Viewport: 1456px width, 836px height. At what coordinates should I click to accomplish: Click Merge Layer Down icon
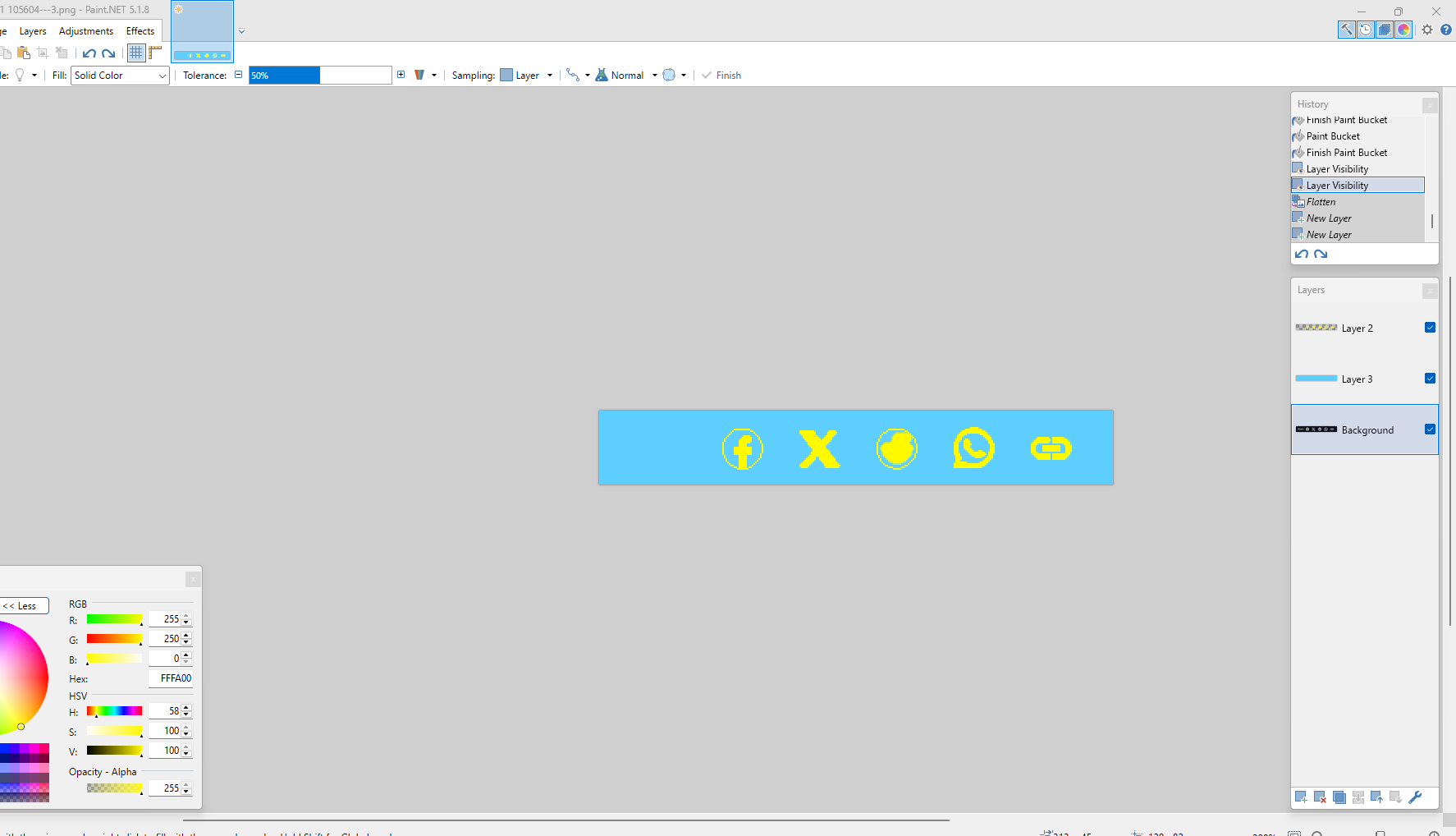point(1358,797)
